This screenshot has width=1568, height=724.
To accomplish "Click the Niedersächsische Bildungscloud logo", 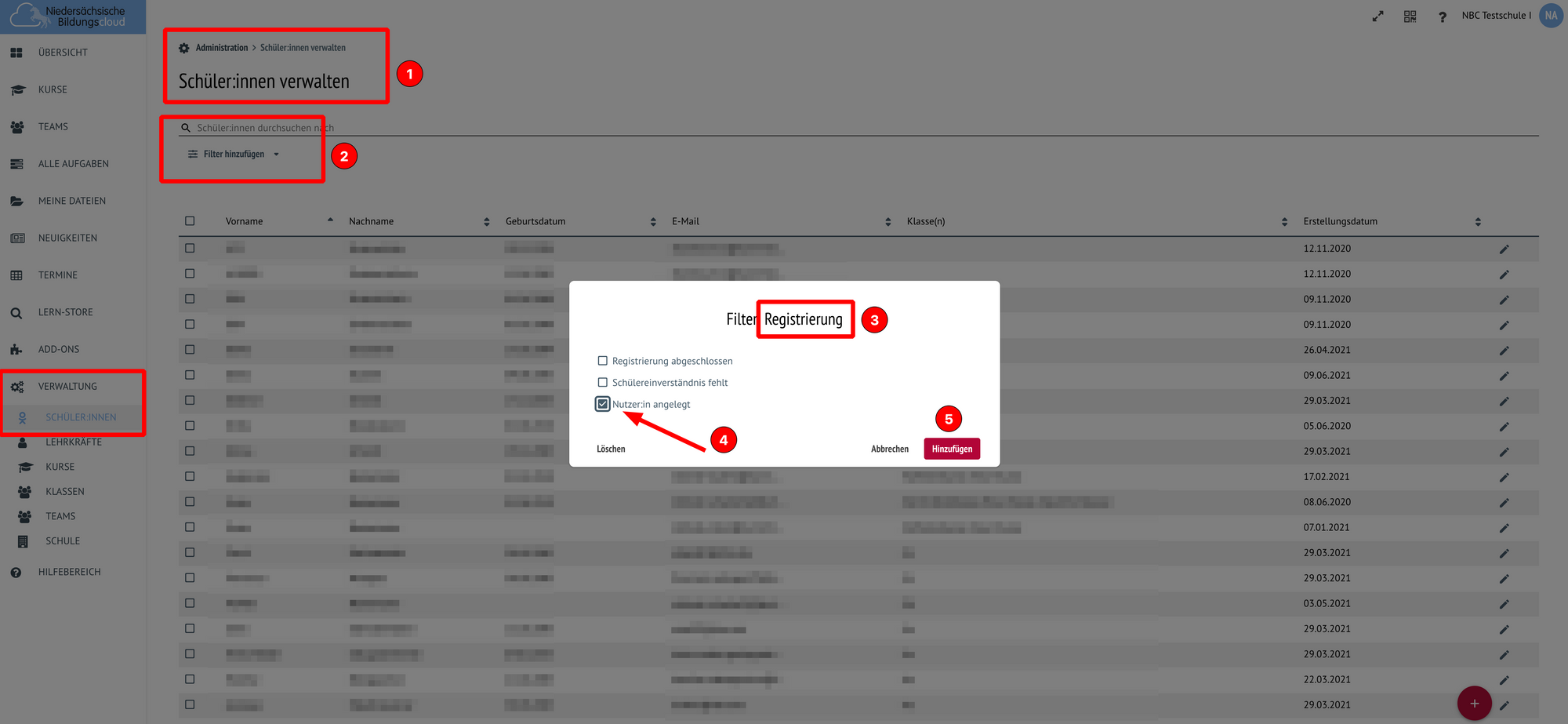I will (x=72, y=16).
